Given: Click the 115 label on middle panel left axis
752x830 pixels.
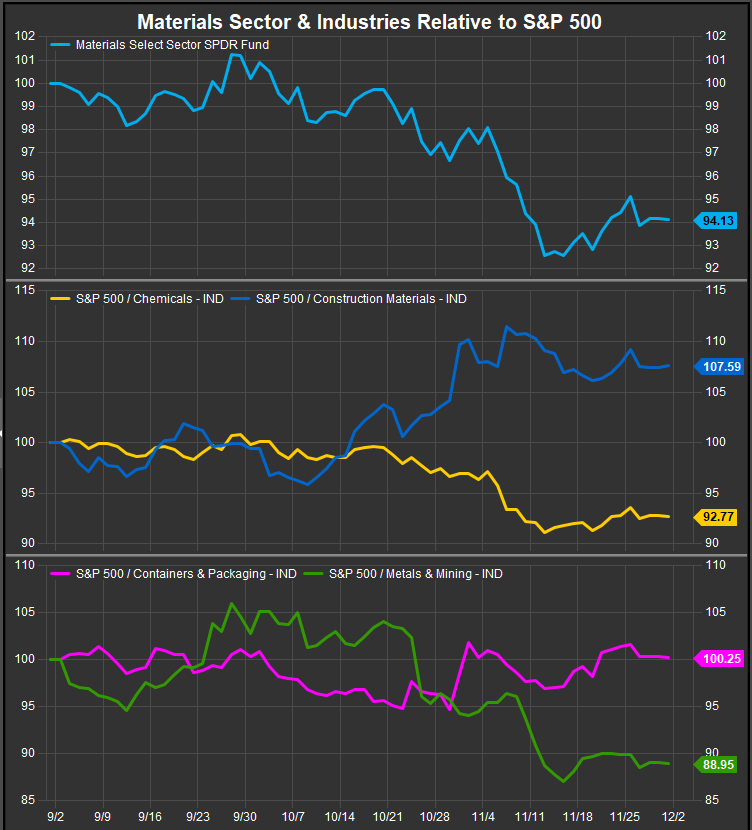Looking at the screenshot, I should [x=24, y=290].
